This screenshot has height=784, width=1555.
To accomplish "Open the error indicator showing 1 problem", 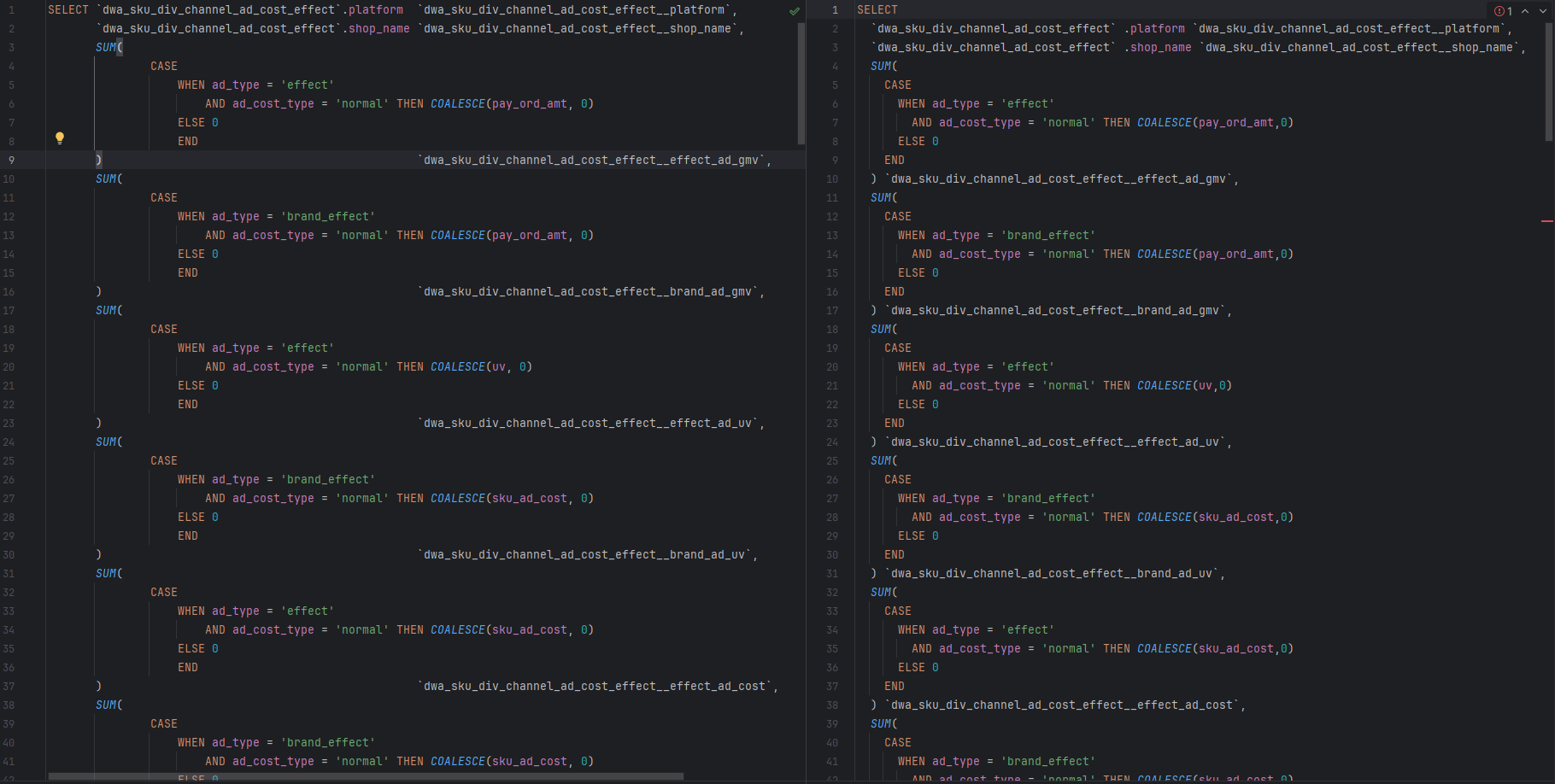I will coord(1504,11).
